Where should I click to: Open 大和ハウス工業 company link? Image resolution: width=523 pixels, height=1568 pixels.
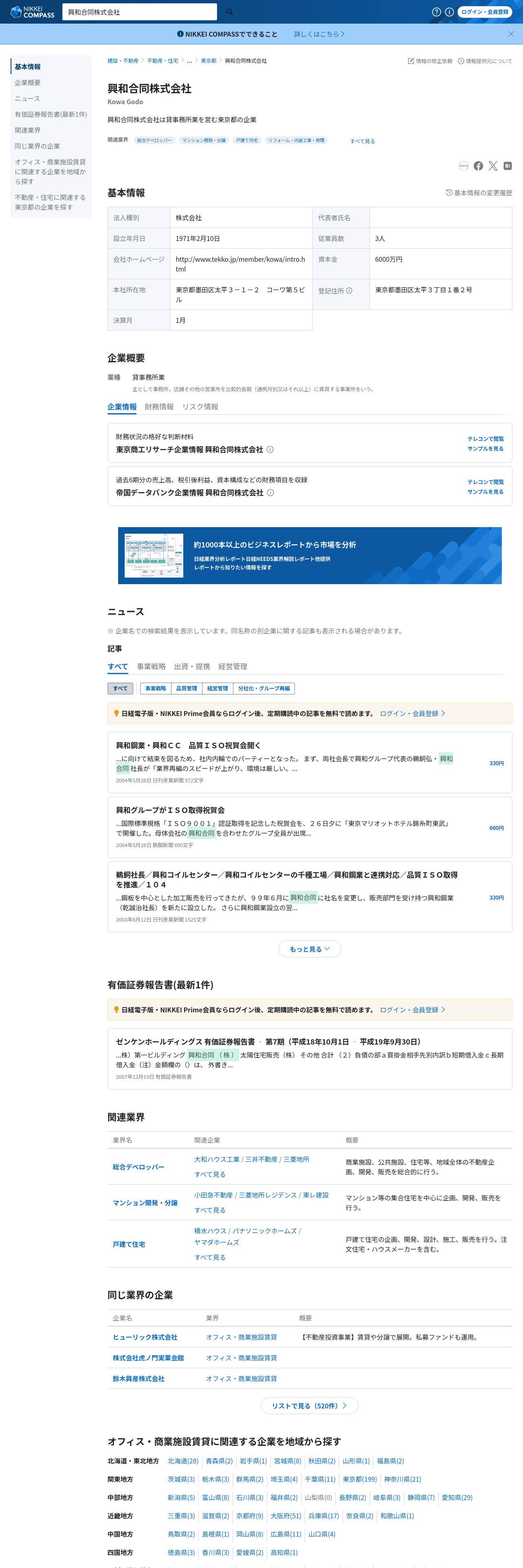click(x=217, y=1160)
